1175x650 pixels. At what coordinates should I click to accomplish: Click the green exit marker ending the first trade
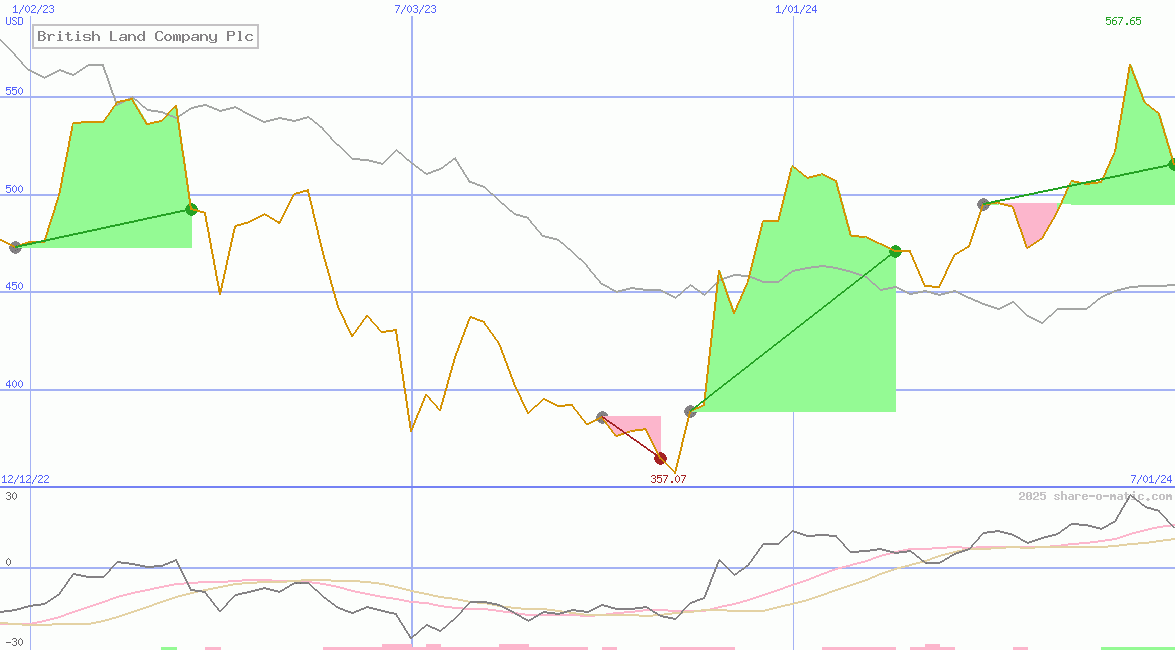click(191, 210)
